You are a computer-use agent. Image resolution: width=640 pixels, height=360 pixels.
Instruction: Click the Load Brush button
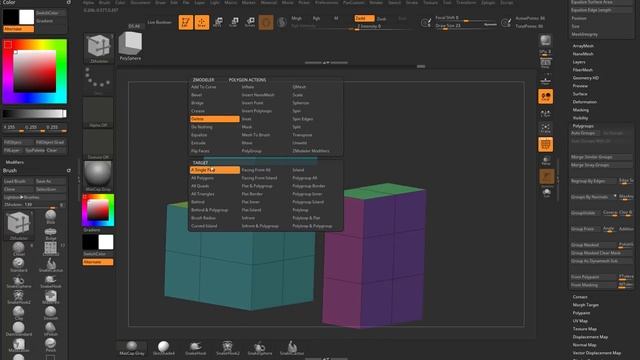(x=18, y=181)
